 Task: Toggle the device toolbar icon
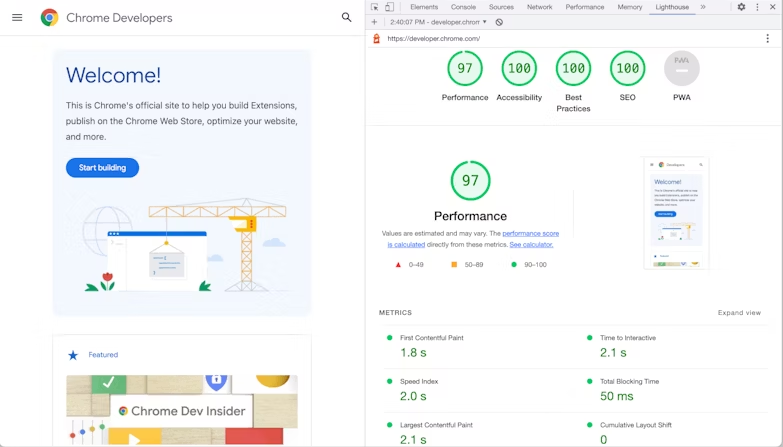coord(390,7)
